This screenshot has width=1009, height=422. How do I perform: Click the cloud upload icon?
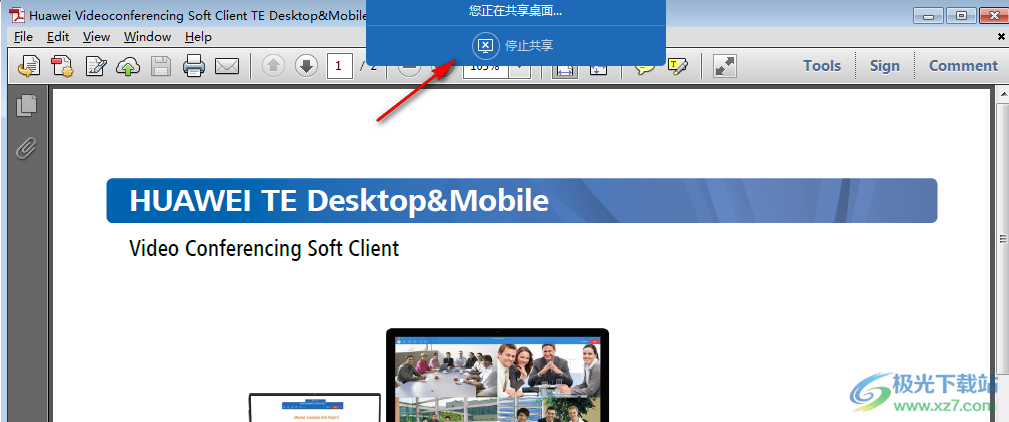[x=128, y=66]
